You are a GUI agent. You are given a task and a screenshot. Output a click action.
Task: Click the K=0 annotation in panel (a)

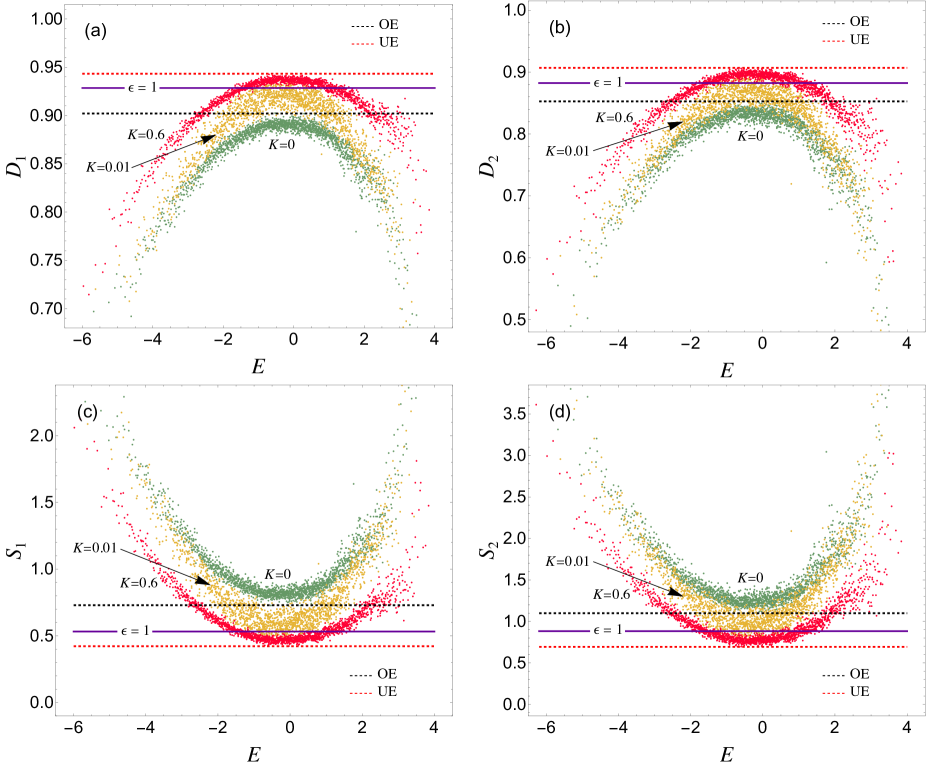pos(282,144)
